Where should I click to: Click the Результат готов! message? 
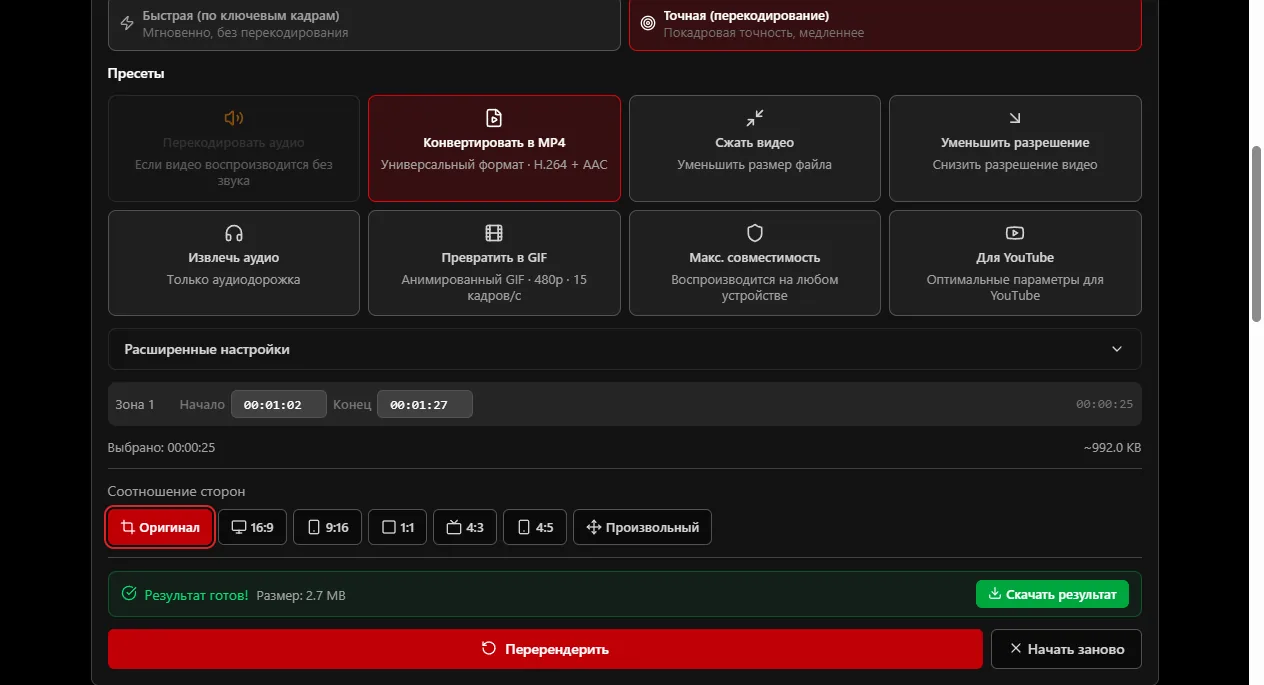pos(196,595)
